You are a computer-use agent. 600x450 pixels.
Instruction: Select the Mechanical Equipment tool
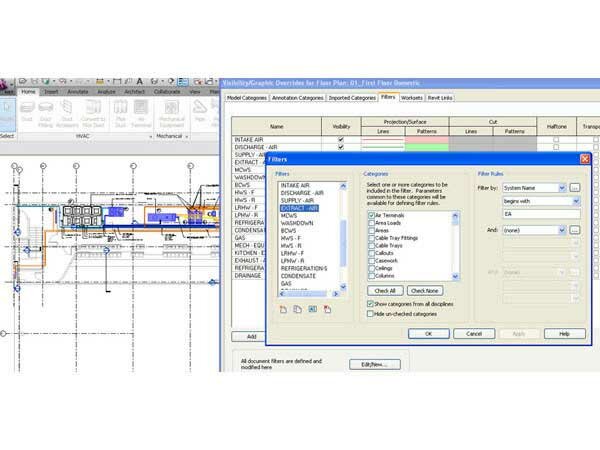coord(172,114)
